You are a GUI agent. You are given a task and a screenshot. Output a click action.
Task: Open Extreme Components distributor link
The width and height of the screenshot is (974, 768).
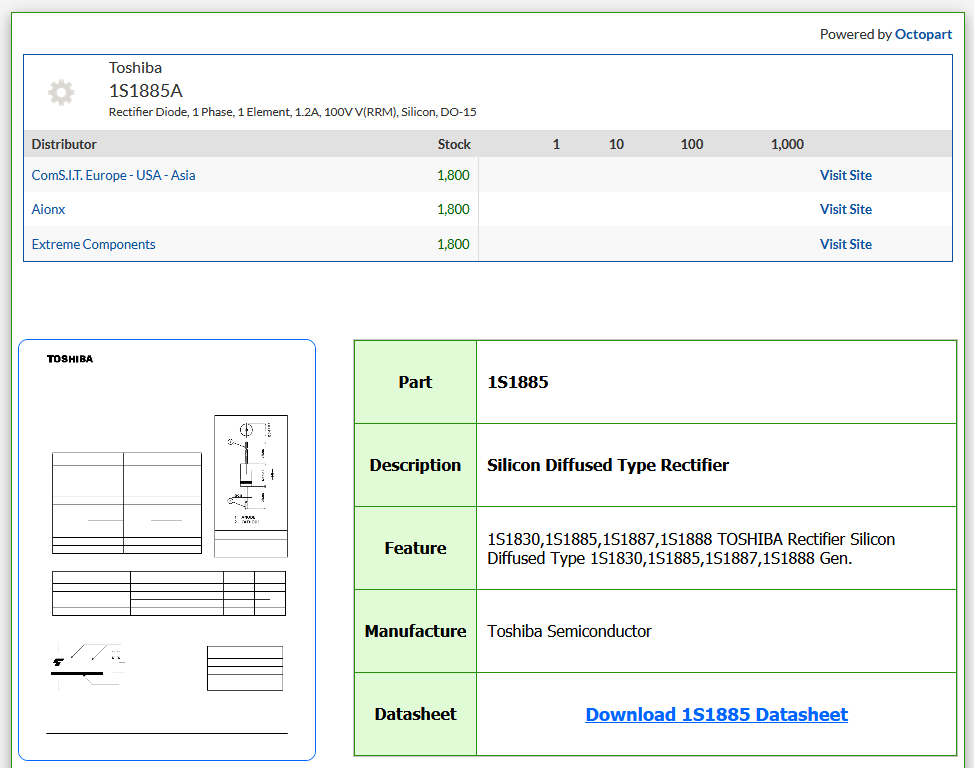coord(93,244)
